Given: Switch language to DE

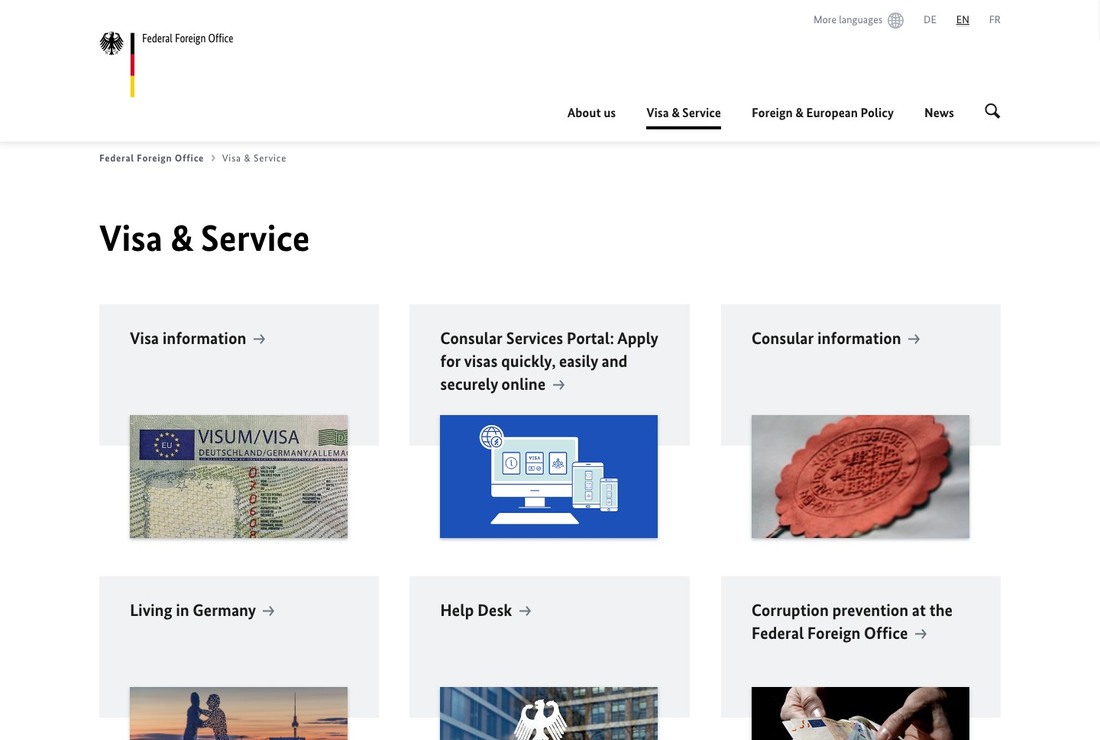Looking at the screenshot, I should 930,20.
